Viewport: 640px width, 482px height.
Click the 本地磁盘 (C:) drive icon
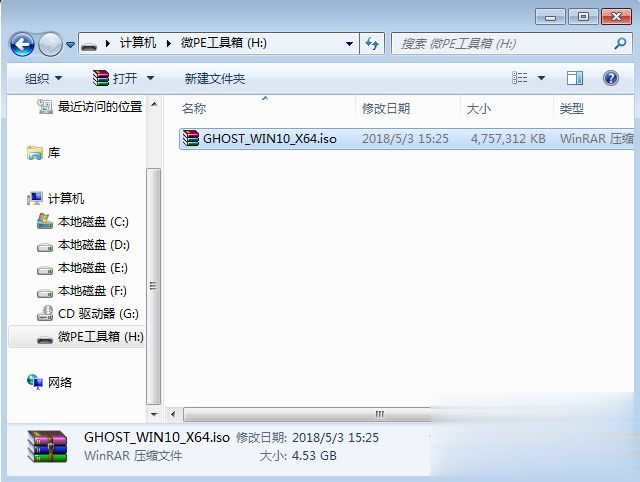coord(45,221)
